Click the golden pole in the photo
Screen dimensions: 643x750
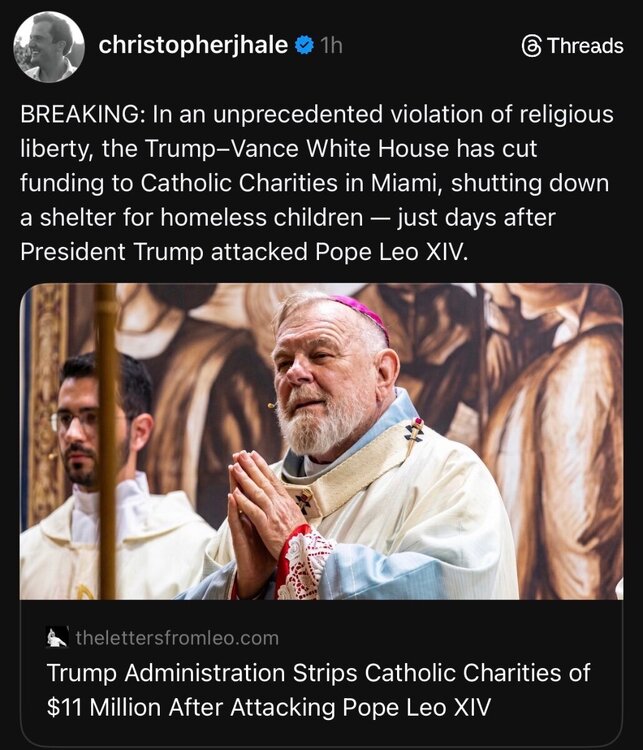pyautogui.click(x=107, y=440)
